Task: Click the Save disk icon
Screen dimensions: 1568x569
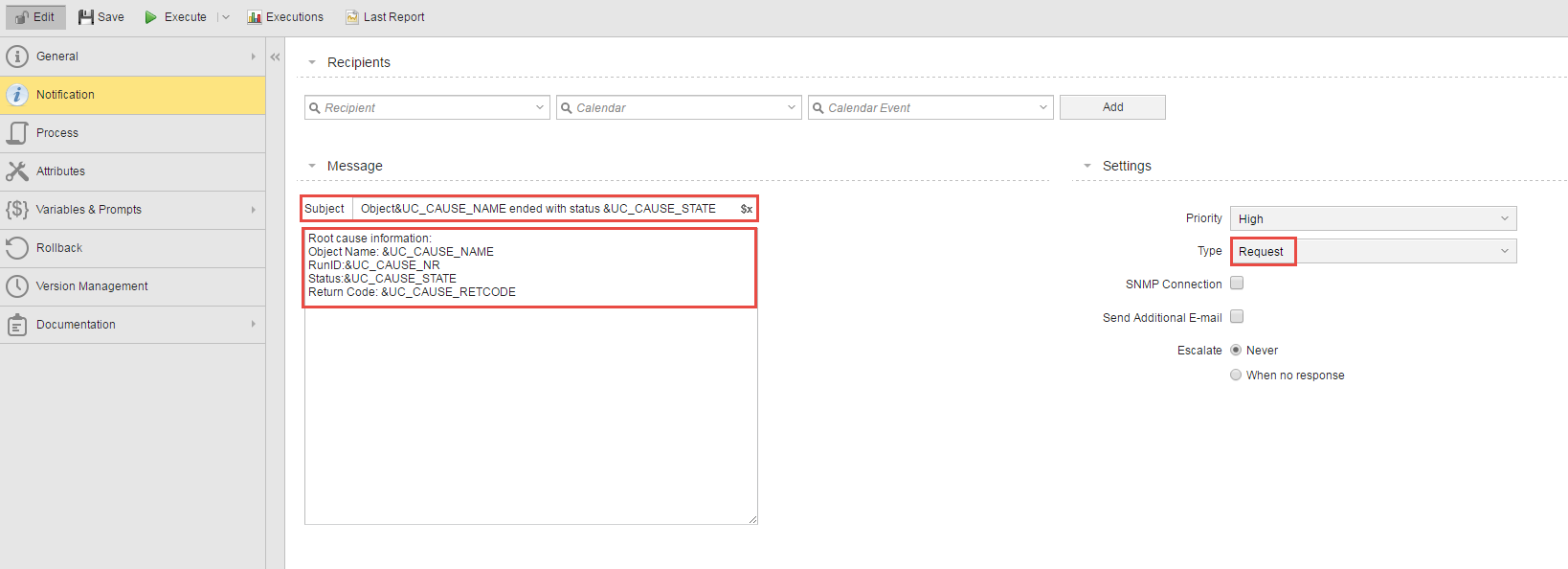Action: point(86,17)
